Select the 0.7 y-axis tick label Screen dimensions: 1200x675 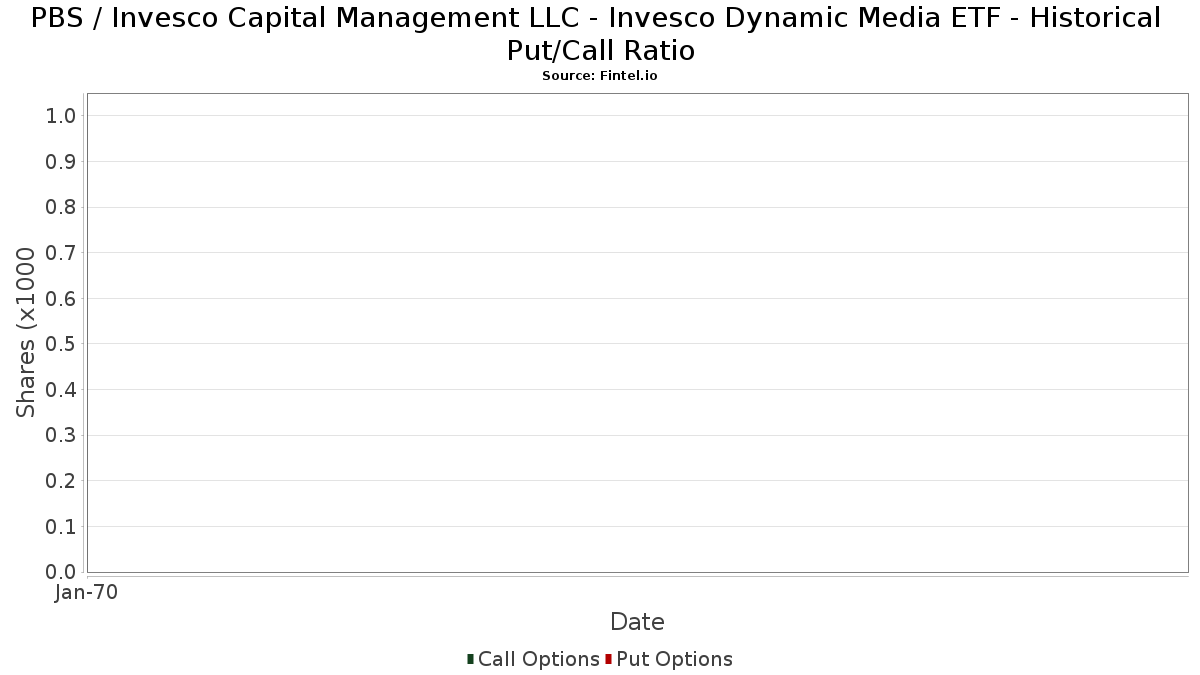[x=61, y=253]
